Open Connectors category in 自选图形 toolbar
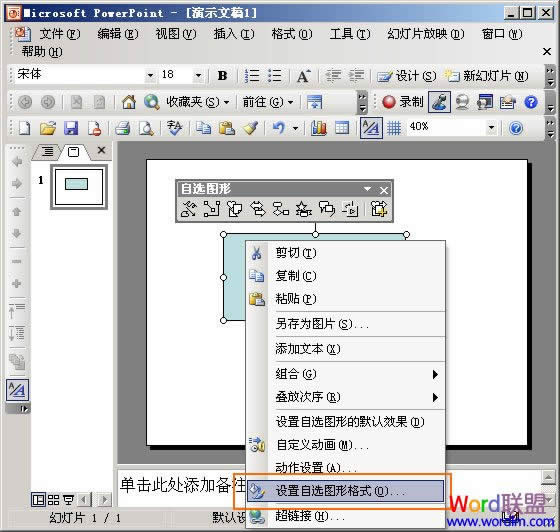Screen dimensions: 560x532 211,209
